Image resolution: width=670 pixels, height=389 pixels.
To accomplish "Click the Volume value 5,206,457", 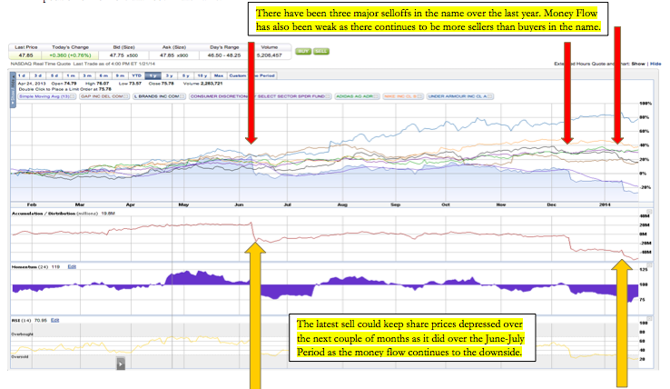I will pyautogui.click(x=270, y=55).
